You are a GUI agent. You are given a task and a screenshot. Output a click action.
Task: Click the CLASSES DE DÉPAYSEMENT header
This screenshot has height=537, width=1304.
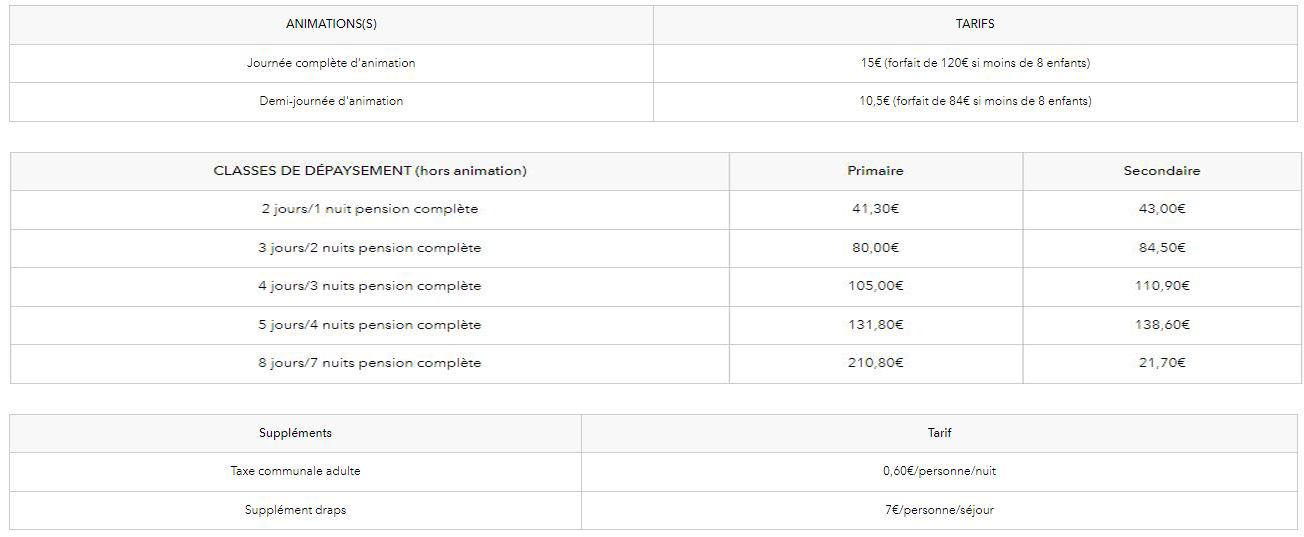pos(370,171)
